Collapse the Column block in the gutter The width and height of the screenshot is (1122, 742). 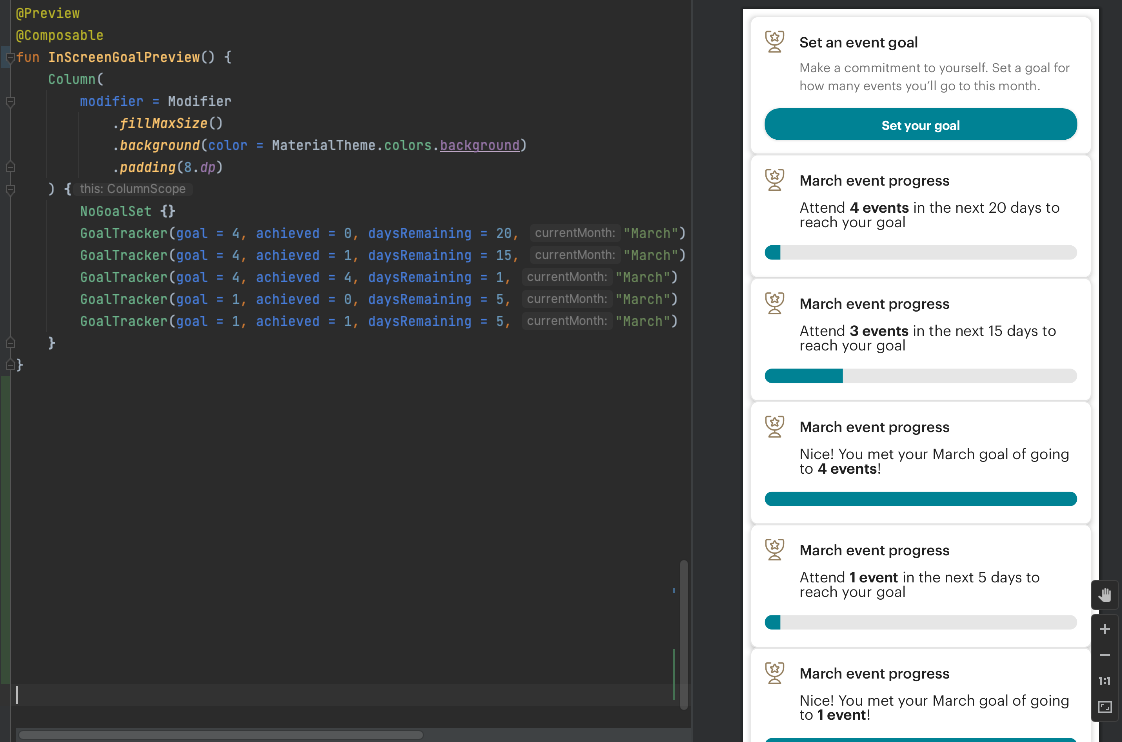(10, 188)
